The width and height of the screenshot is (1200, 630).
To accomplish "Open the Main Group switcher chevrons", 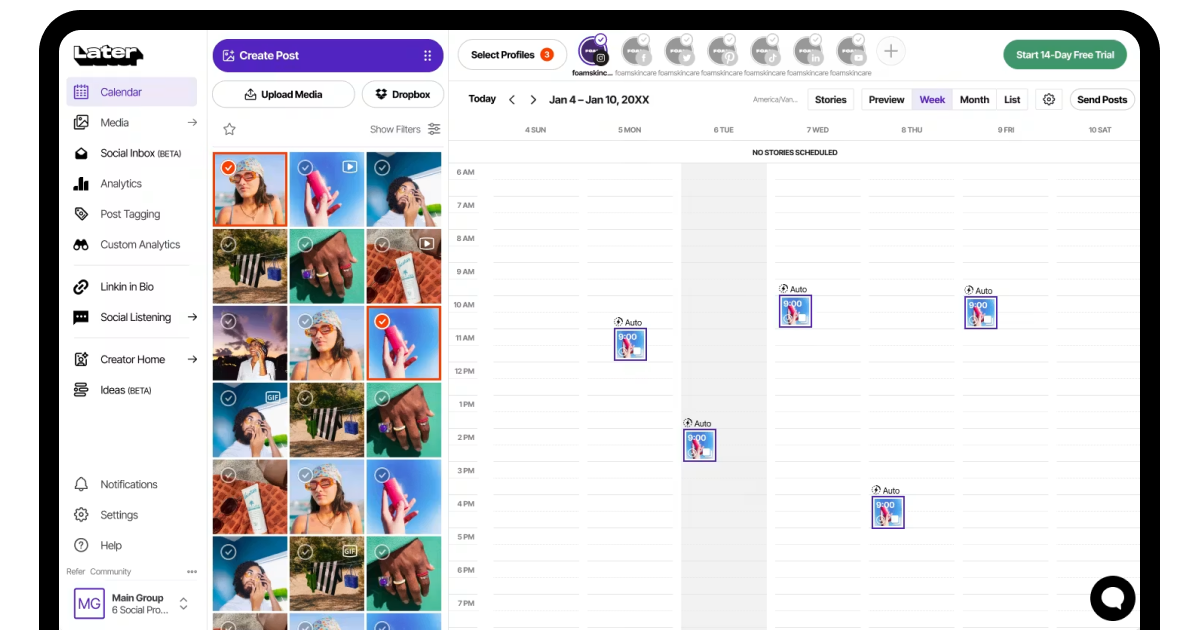I will [183, 604].
